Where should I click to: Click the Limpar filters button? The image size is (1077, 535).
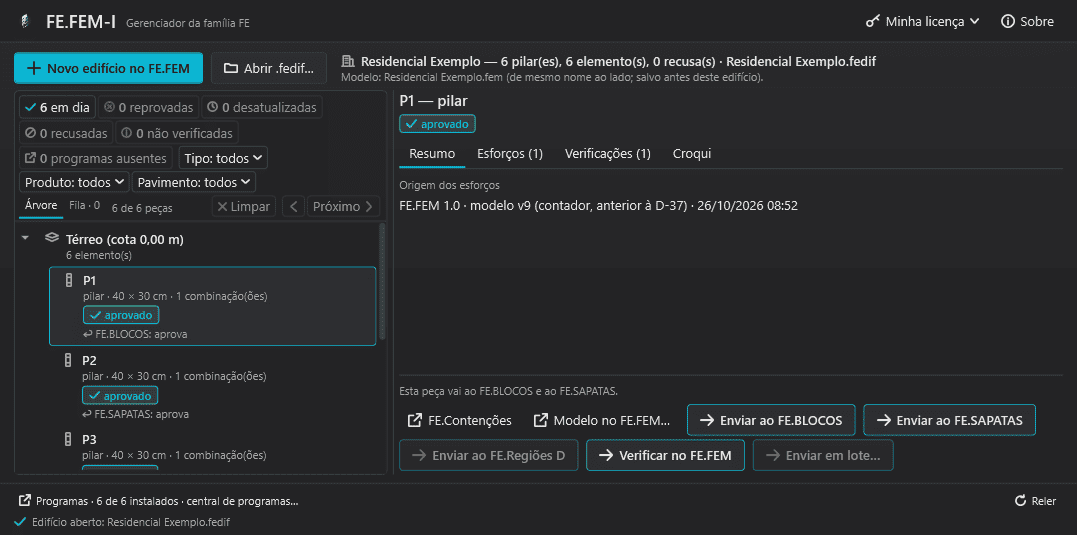click(x=244, y=206)
